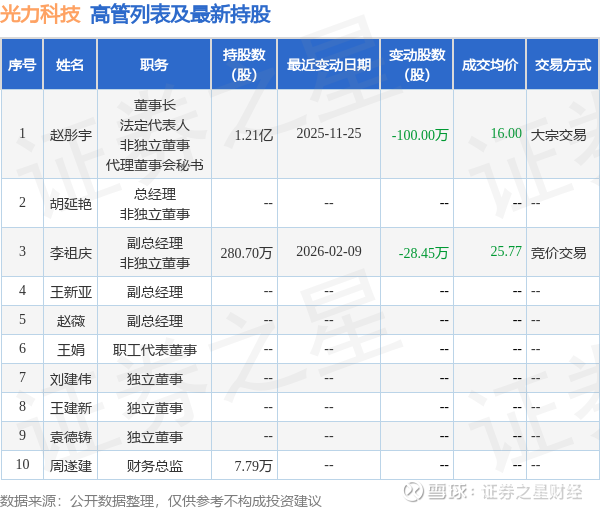
Task: Click the 代理董事会秘书 position text
Action: pyautogui.click(x=155, y=165)
